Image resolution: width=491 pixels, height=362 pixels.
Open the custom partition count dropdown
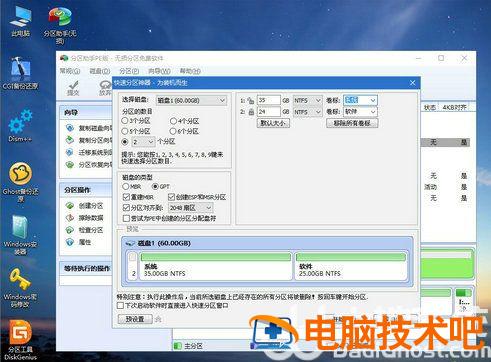click(143, 142)
